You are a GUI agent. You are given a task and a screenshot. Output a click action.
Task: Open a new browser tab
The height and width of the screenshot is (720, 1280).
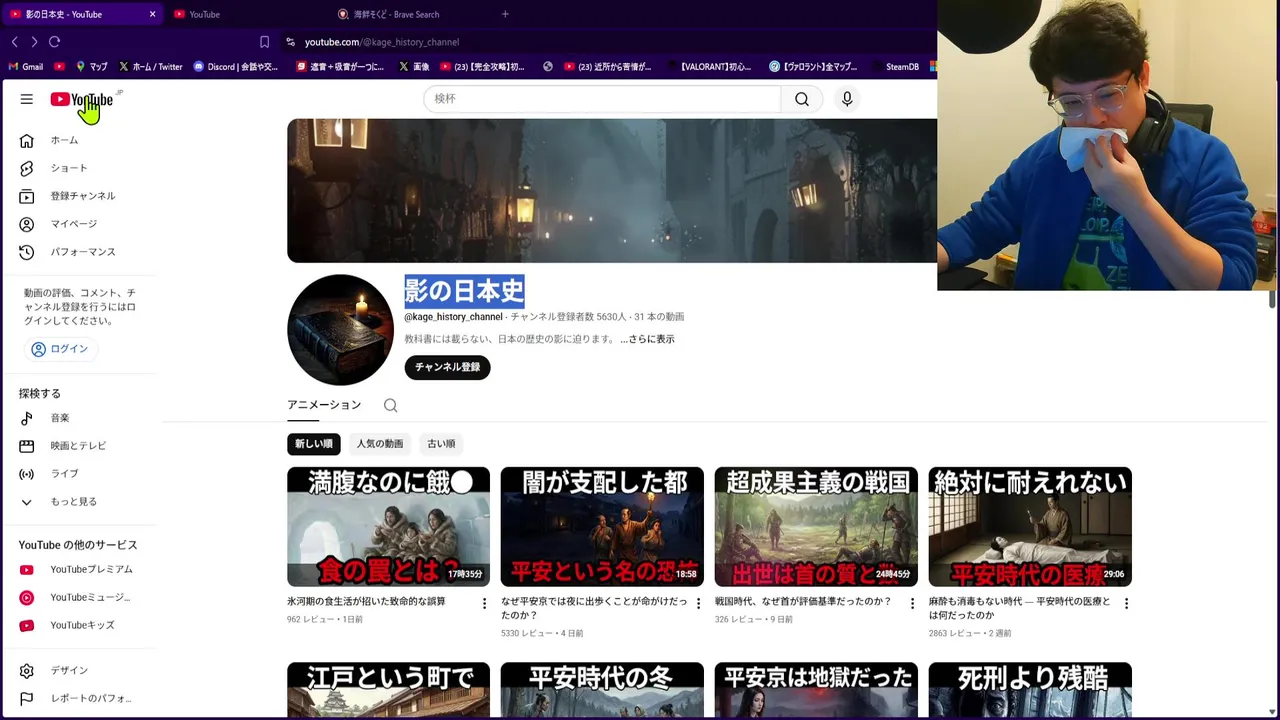505,14
